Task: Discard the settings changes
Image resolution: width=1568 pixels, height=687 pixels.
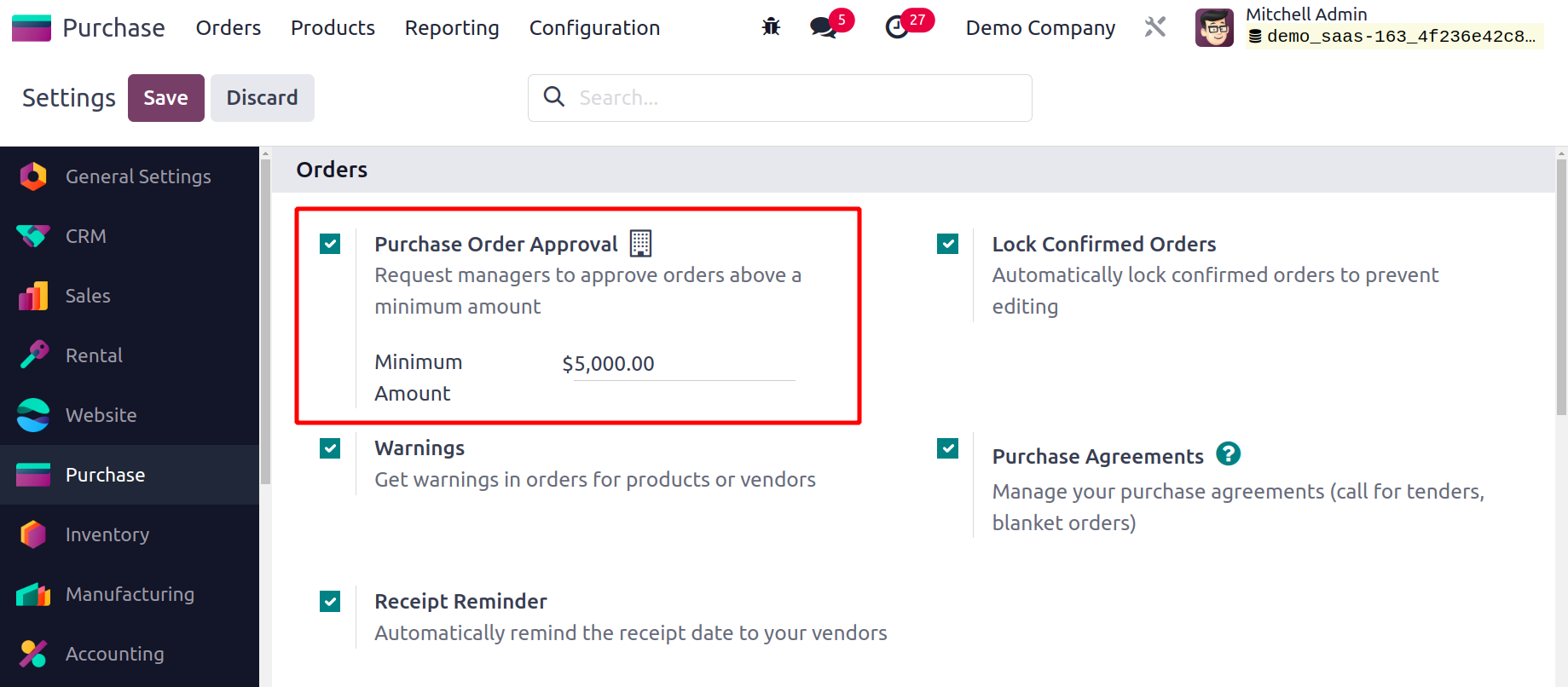Action: (262, 98)
